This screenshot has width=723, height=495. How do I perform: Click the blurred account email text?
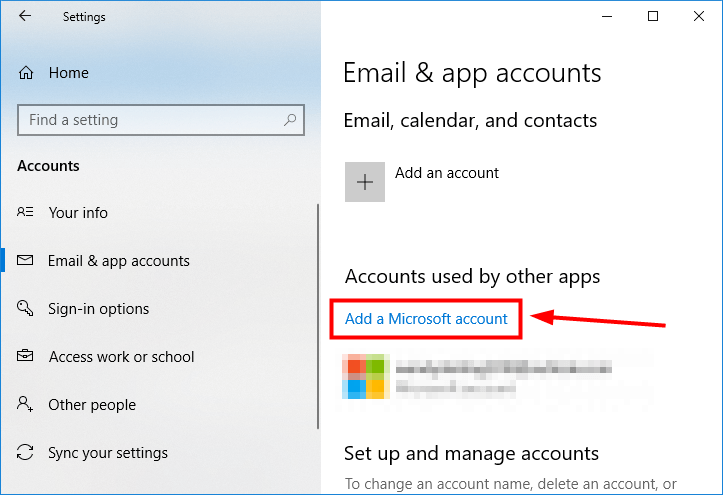pyautogui.click(x=504, y=368)
